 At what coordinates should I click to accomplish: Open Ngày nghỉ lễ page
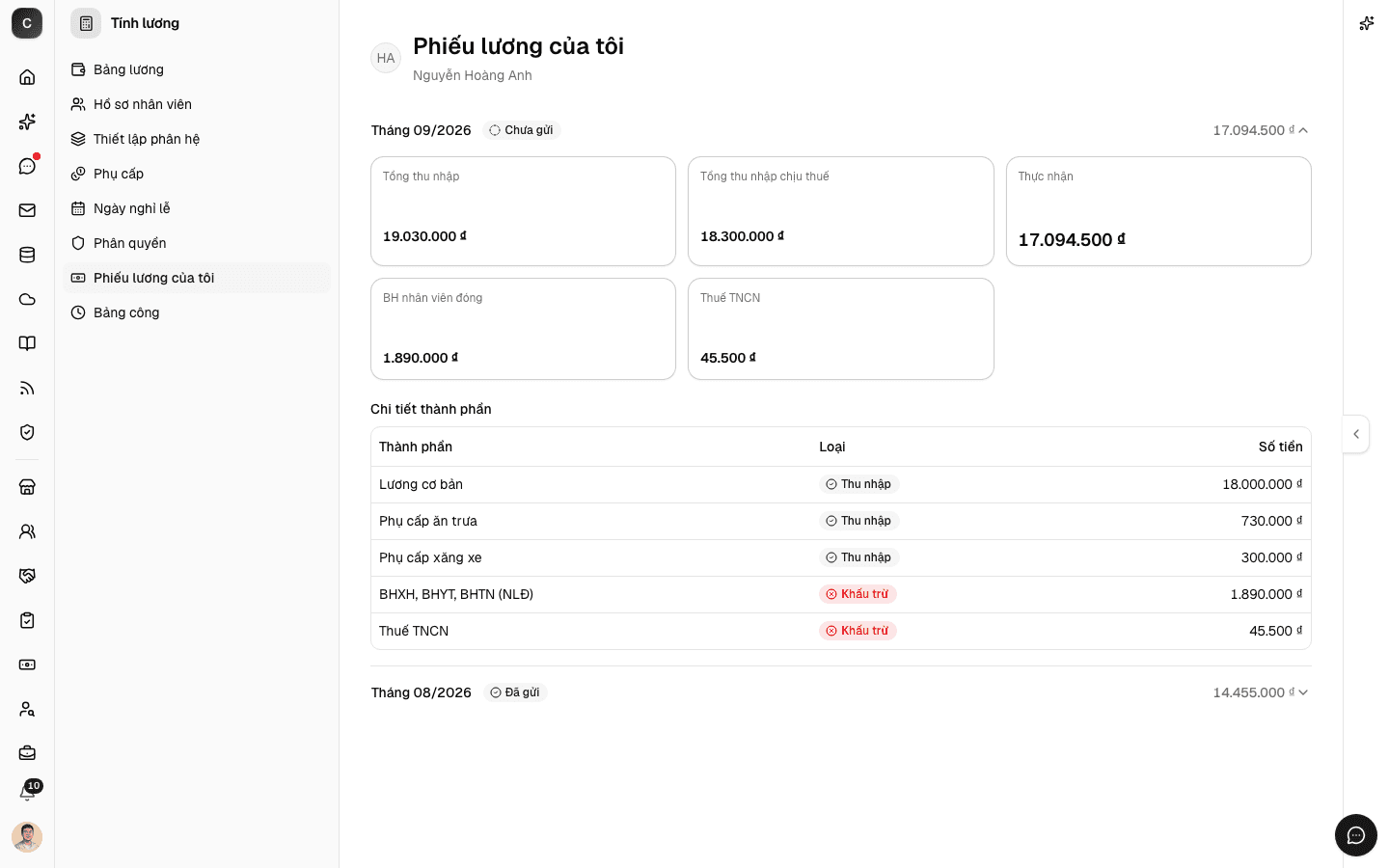click(197, 208)
